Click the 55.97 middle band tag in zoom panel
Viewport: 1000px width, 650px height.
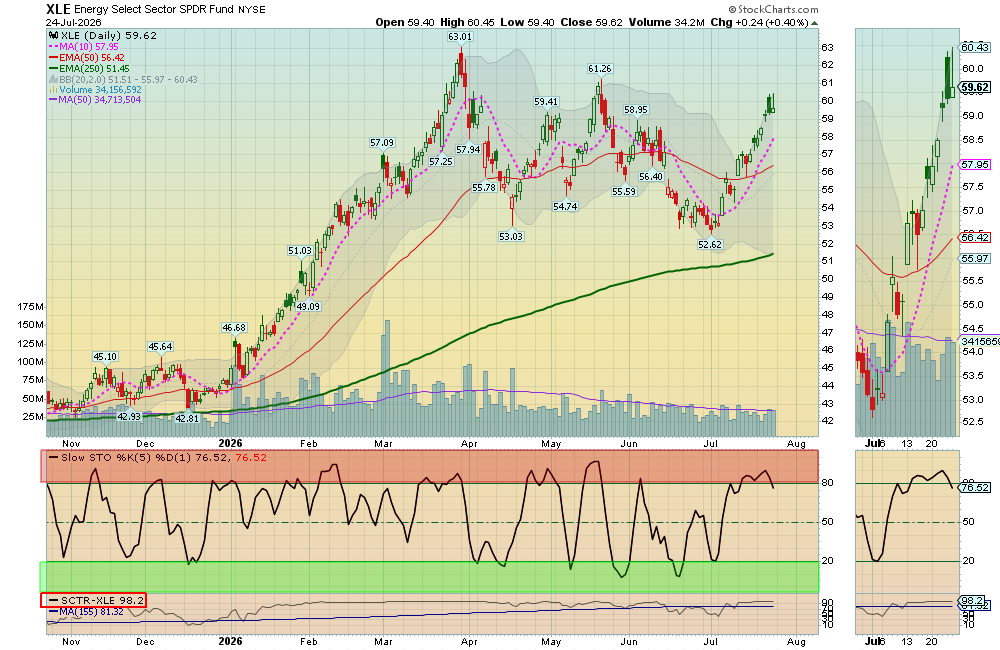click(x=975, y=258)
